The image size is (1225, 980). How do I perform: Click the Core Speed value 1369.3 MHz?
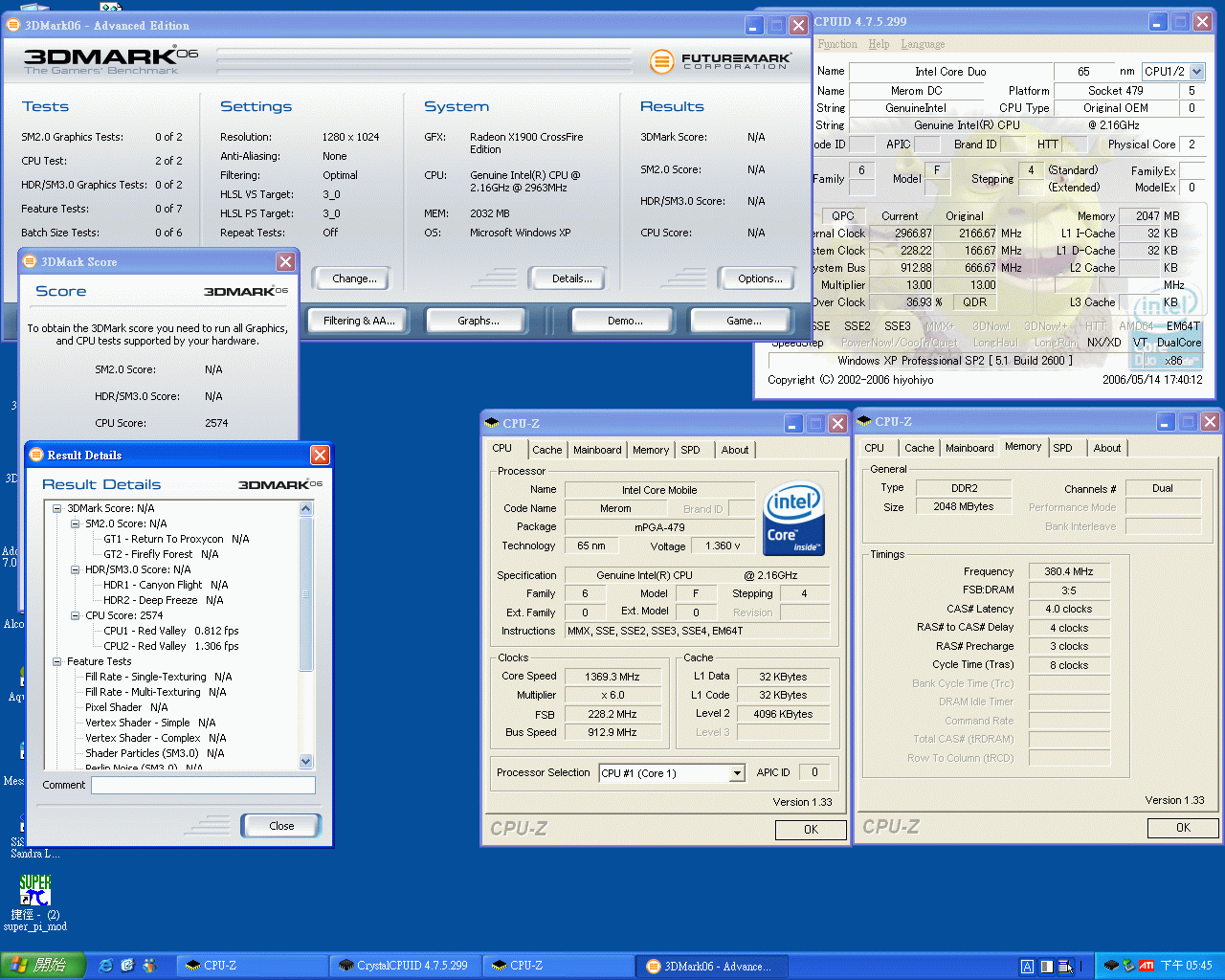pyautogui.click(x=612, y=677)
